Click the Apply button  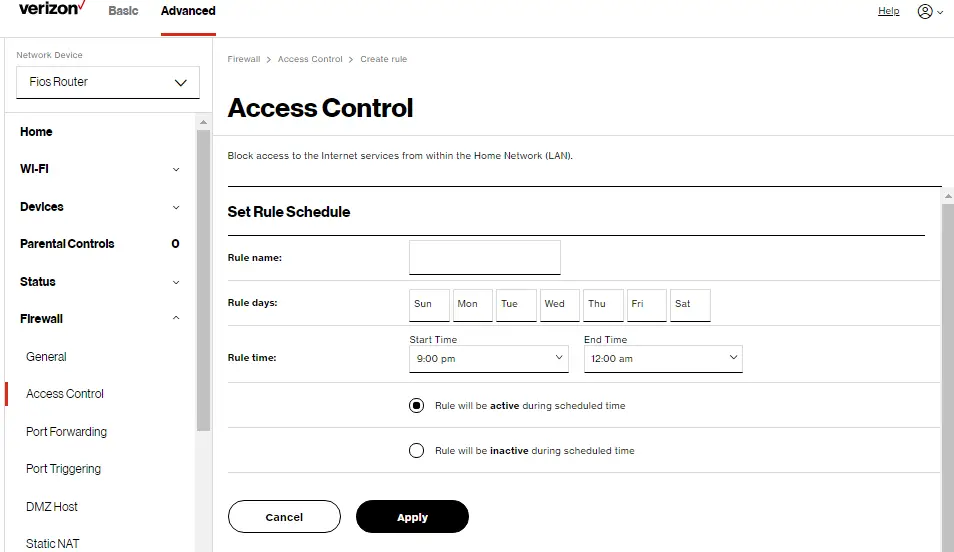[x=413, y=517]
